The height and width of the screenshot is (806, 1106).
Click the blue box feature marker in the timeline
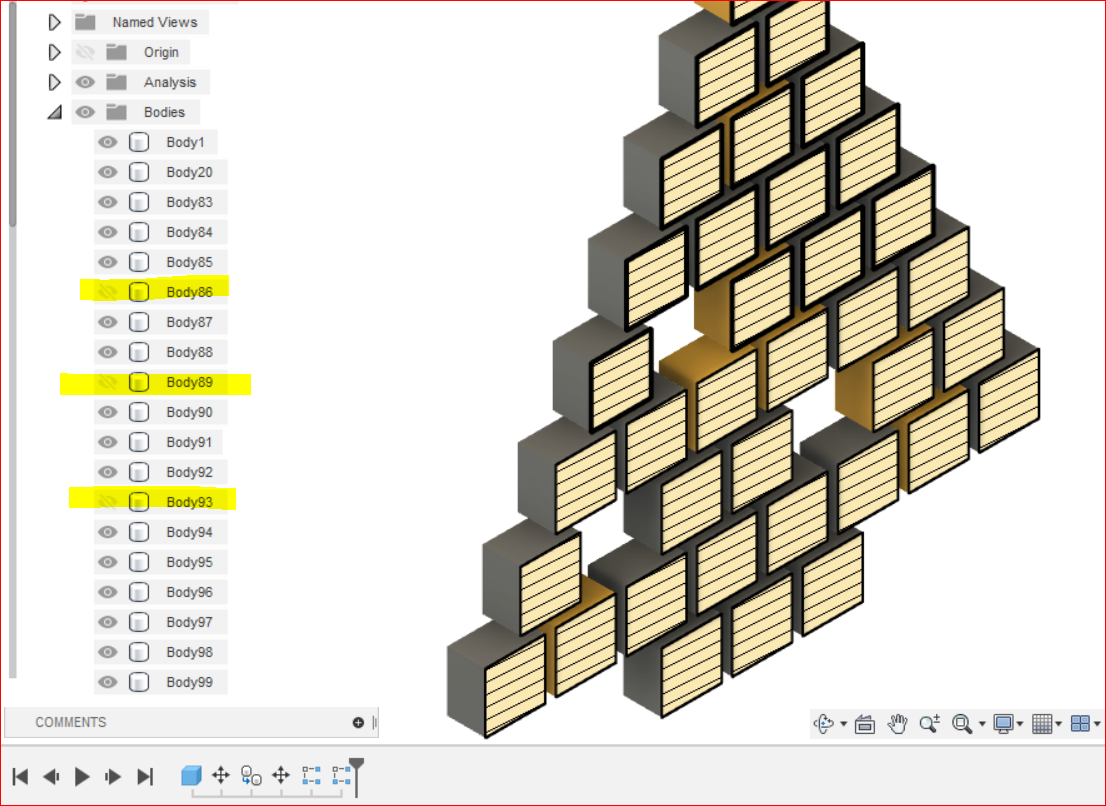(x=189, y=775)
